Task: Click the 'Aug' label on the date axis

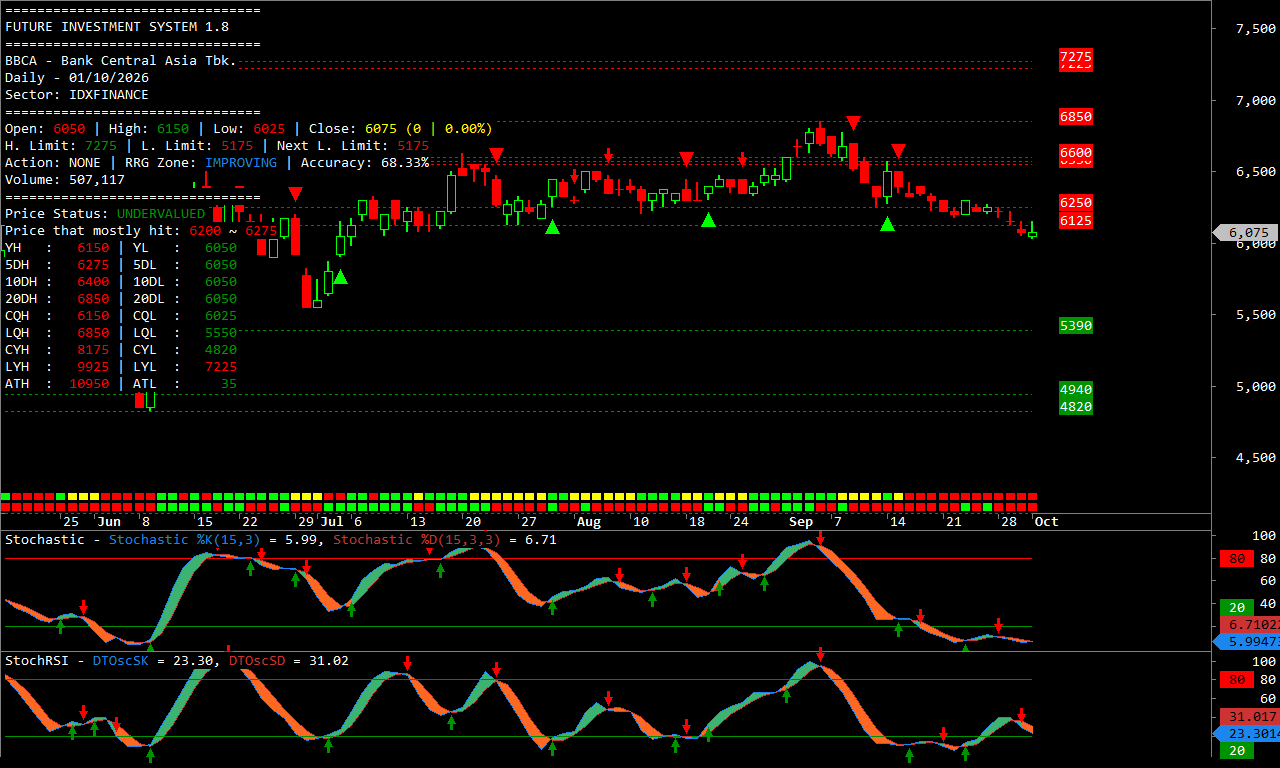Action: click(589, 522)
